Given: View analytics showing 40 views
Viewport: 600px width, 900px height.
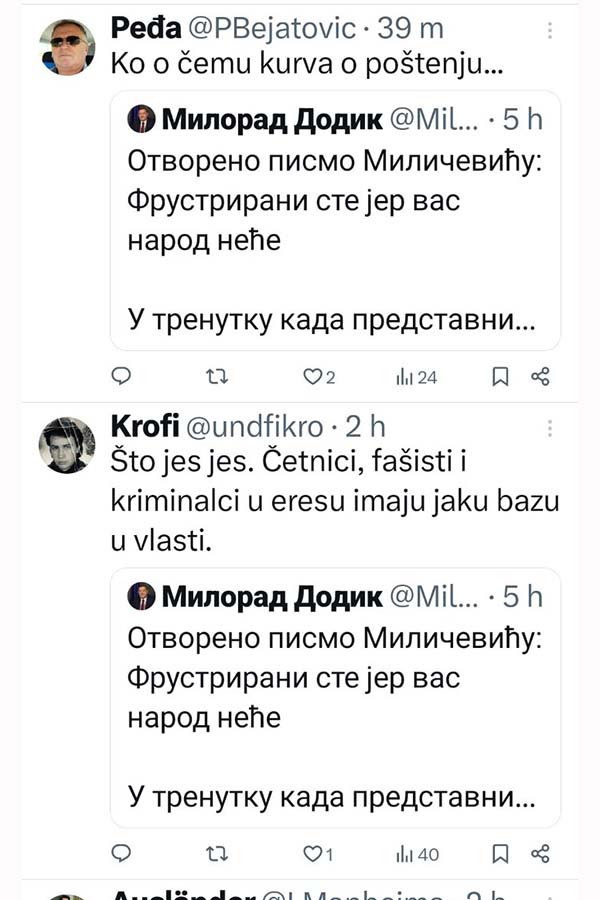Looking at the screenshot, I should [417, 854].
